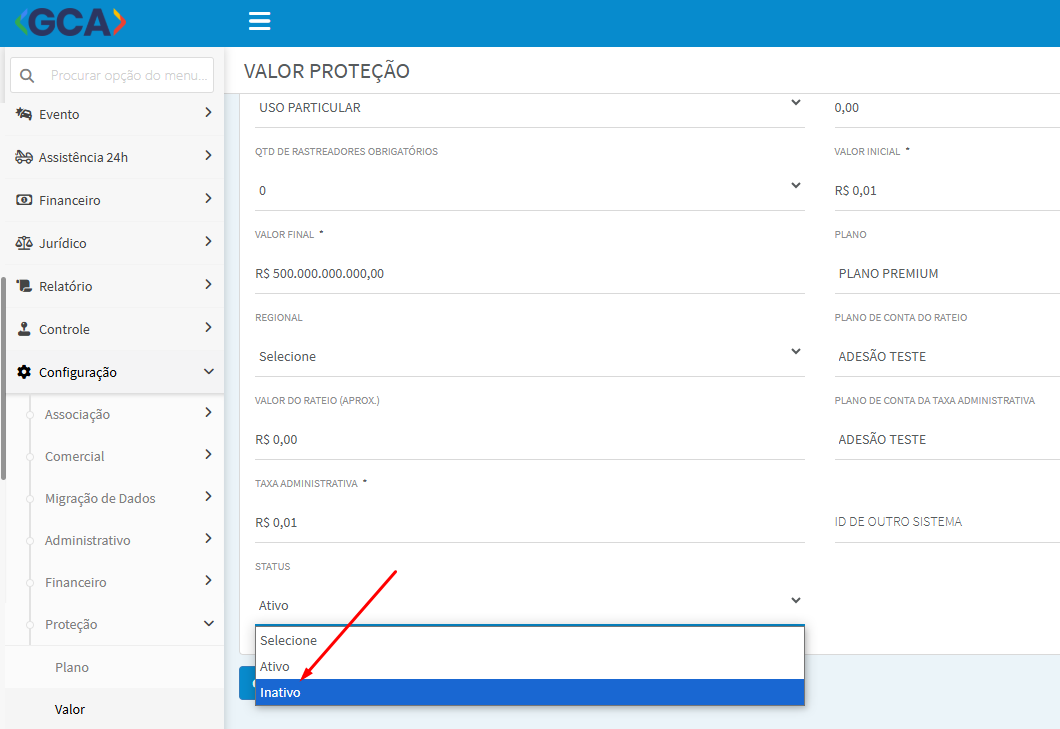
Task: Collapse the Proteção submenu chevron
Action: 209,624
